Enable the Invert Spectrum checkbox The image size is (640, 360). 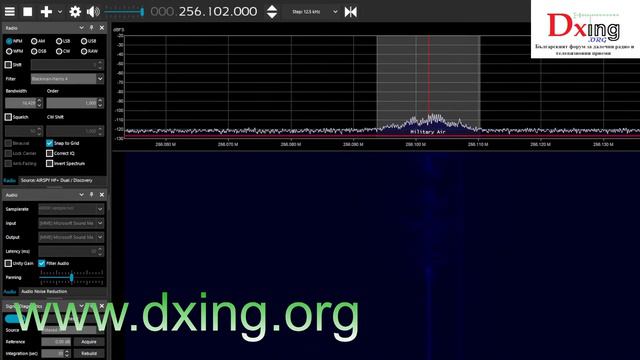point(49,164)
